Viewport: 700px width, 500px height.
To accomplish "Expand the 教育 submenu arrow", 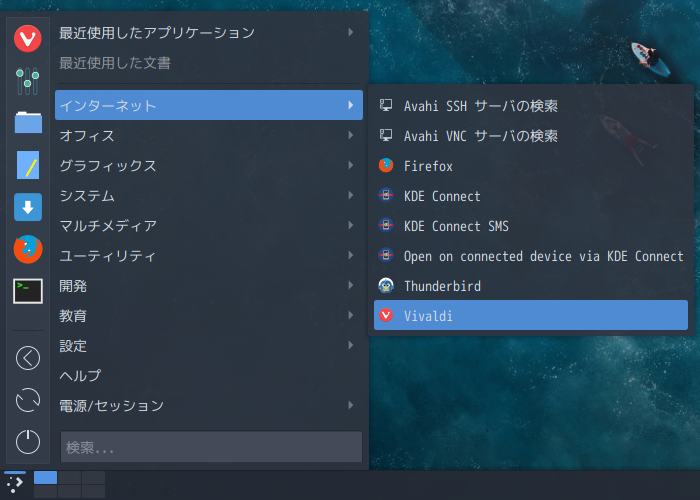I will tap(351, 315).
